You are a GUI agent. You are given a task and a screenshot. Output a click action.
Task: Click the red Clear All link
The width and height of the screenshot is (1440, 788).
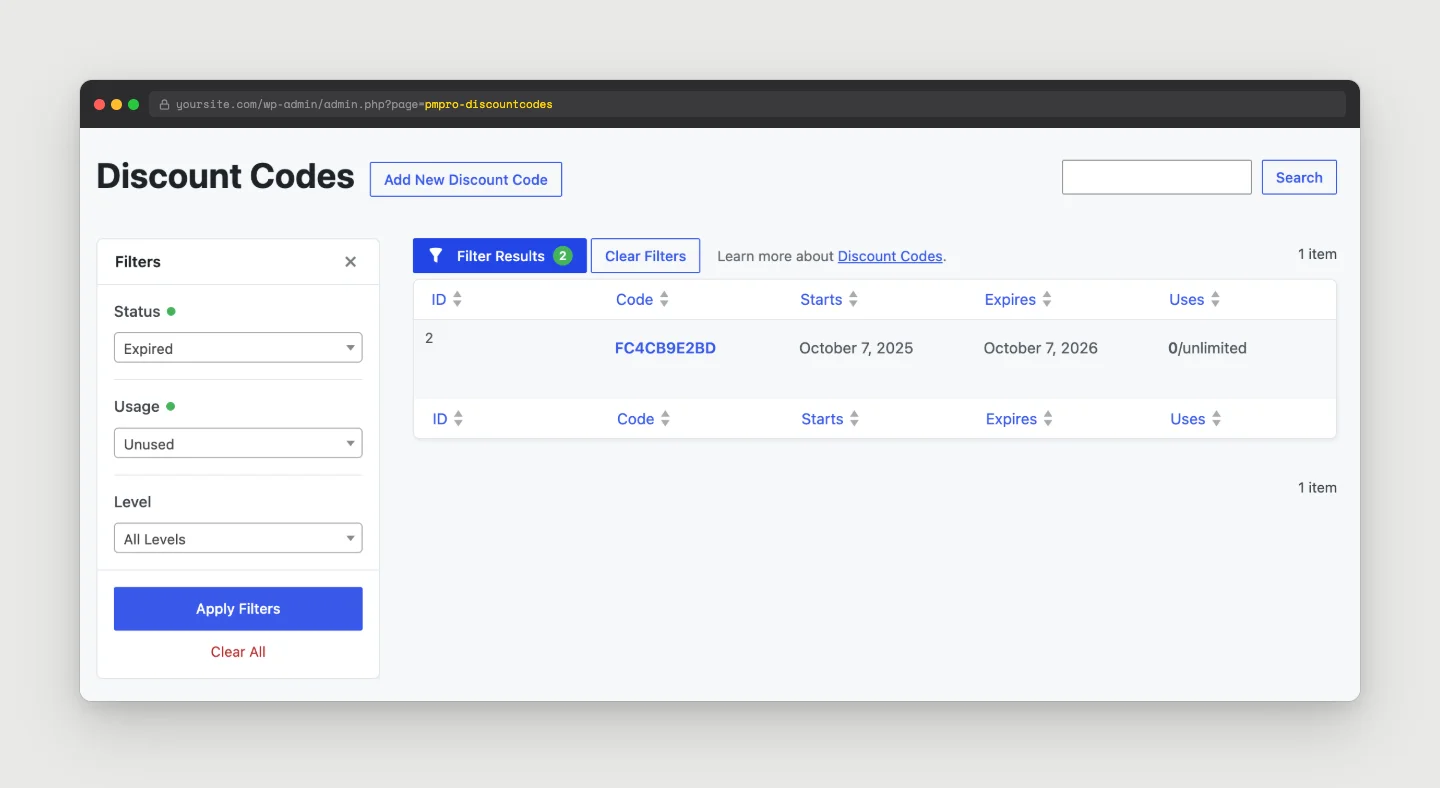point(238,652)
